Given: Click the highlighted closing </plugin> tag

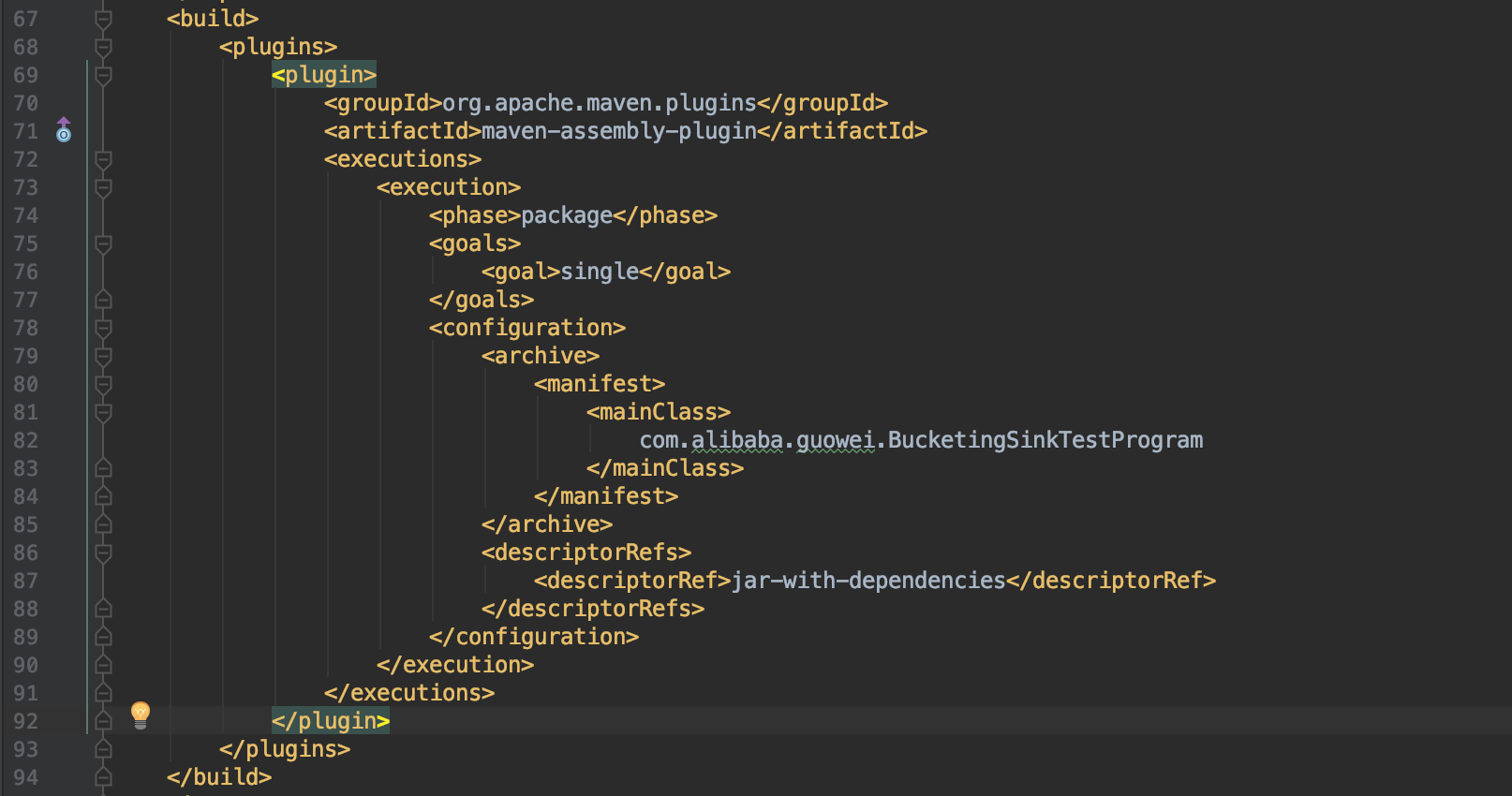Looking at the screenshot, I should pyautogui.click(x=330, y=721).
